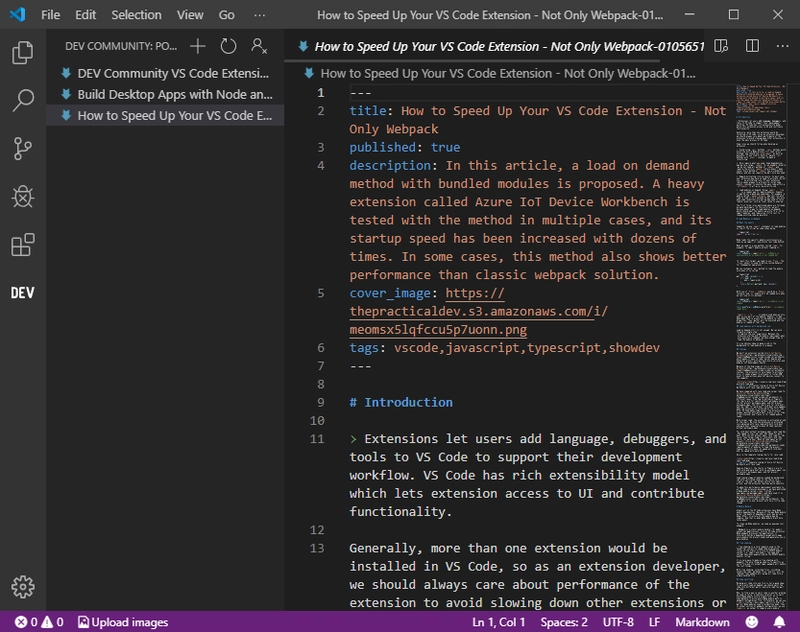800x632 pixels.
Task: Open the Explorer view in activity bar
Action: coord(22,53)
